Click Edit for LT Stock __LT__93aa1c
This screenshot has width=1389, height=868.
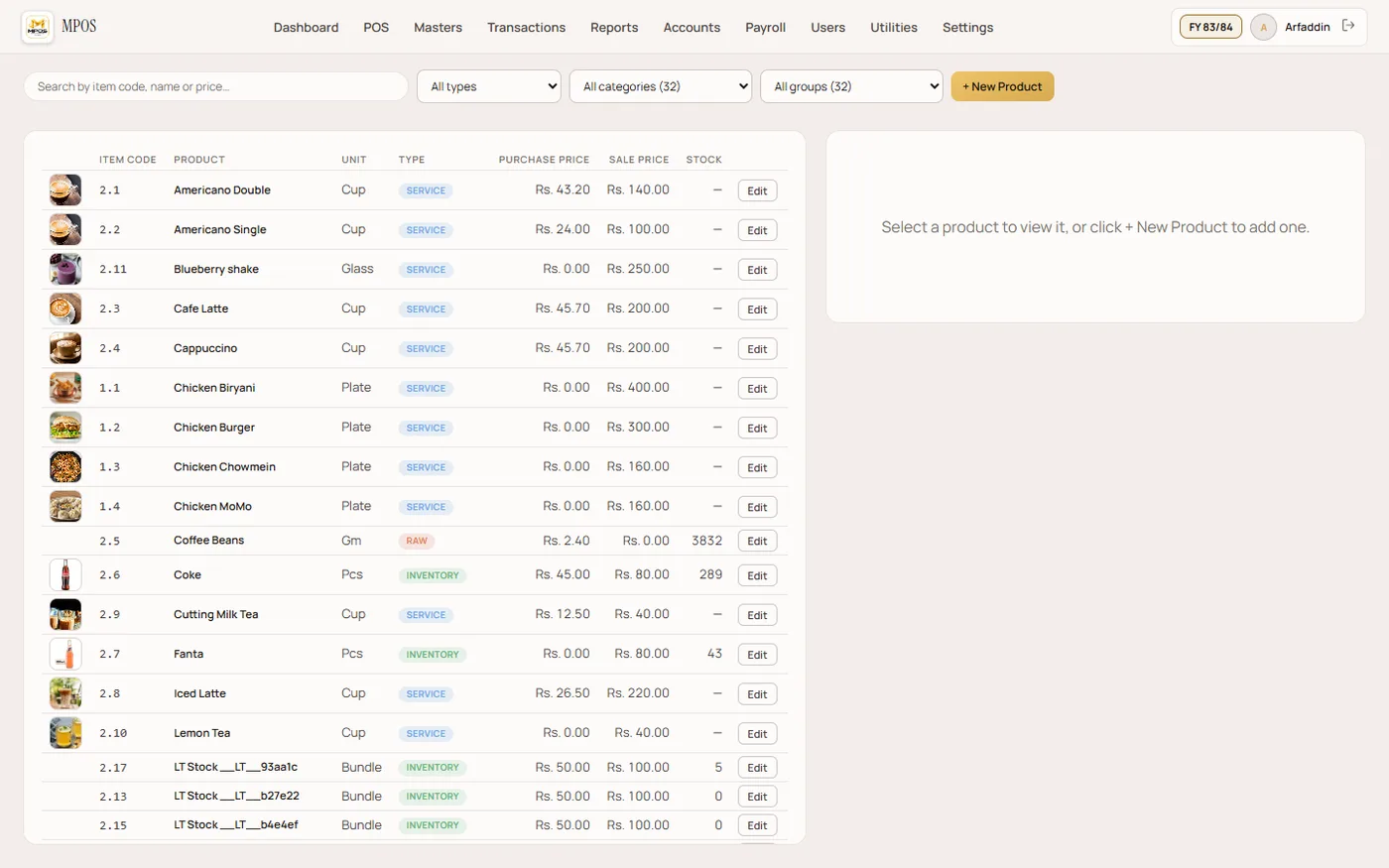[x=757, y=768]
